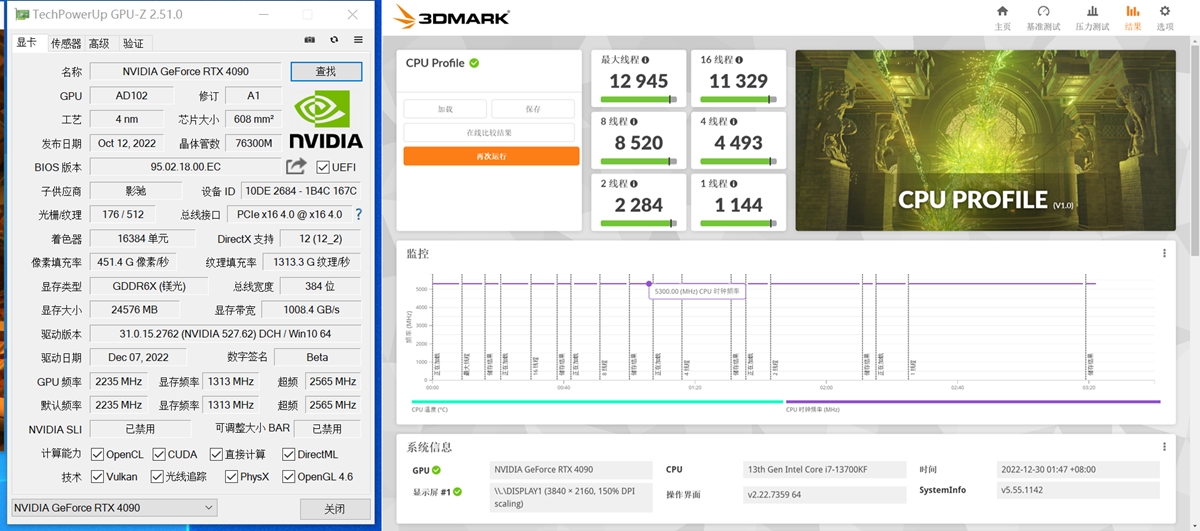Click green check next to GPU label

coord(436,470)
